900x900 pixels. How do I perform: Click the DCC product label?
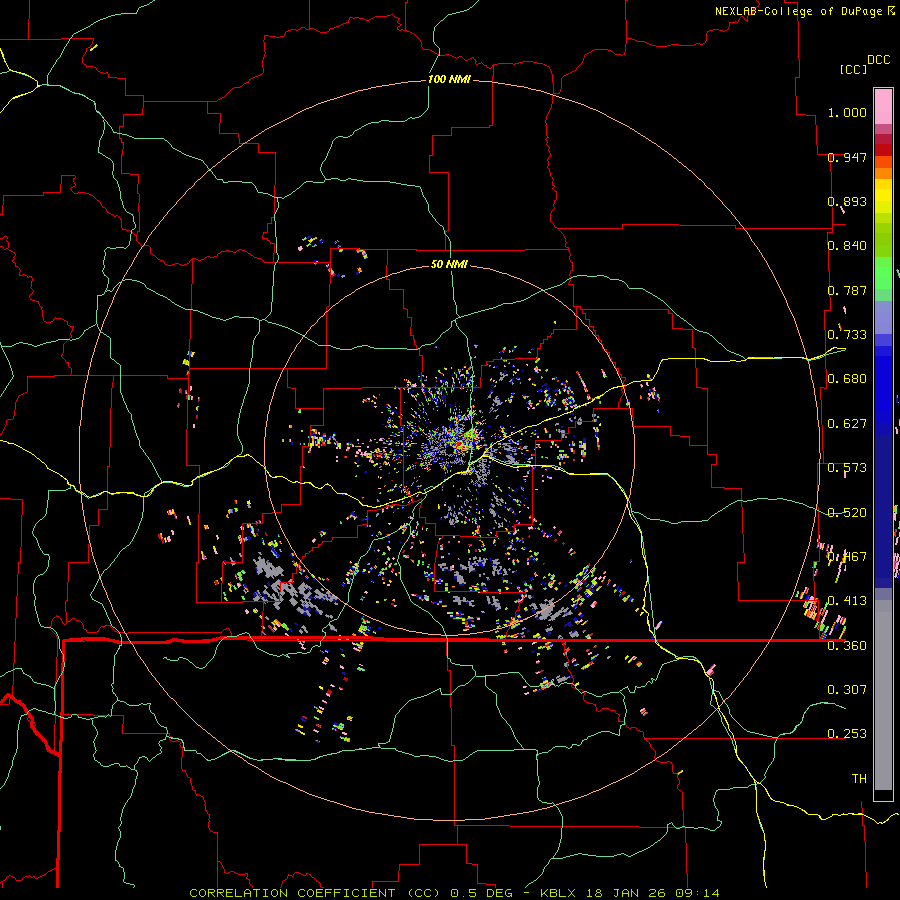pyautogui.click(x=878, y=60)
